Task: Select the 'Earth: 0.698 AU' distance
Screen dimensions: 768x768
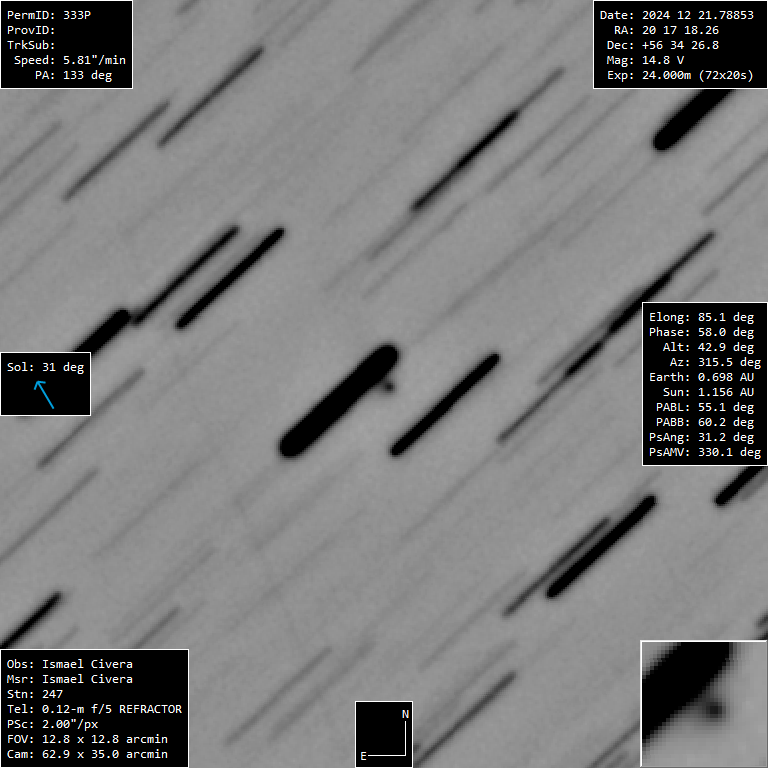Action: (701, 377)
